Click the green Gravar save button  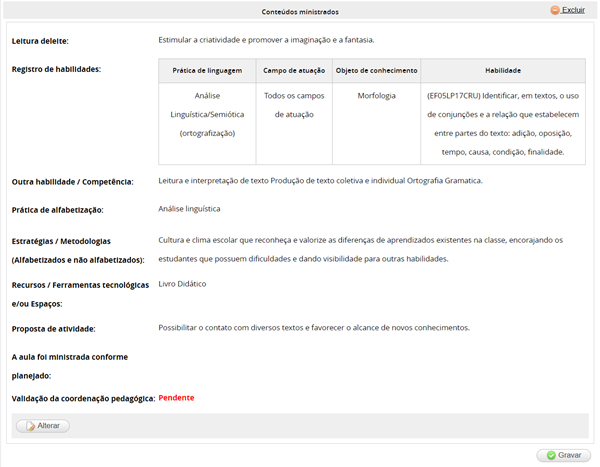coord(564,455)
